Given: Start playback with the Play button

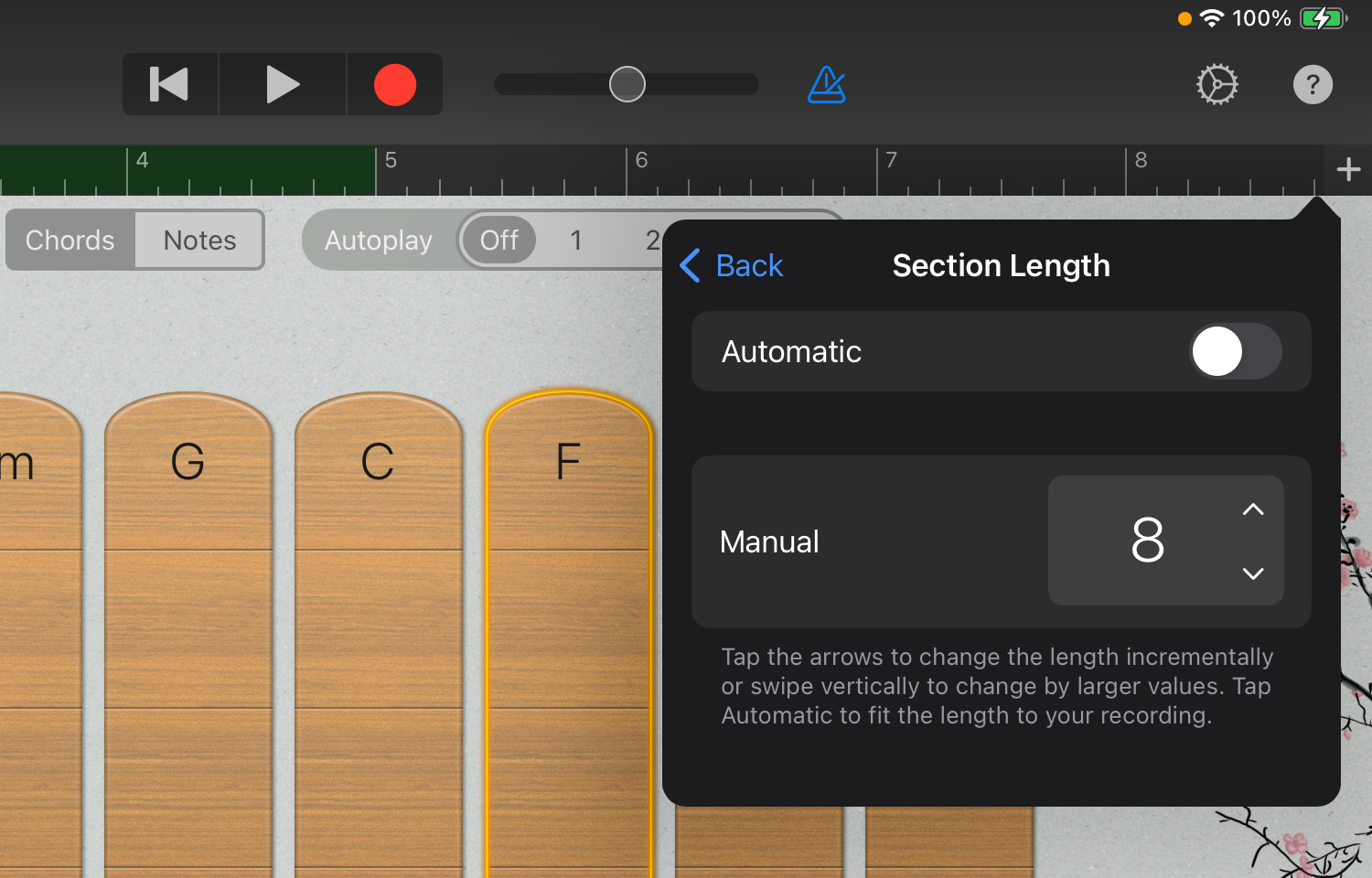Looking at the screenshot, I should click(283, 84).
